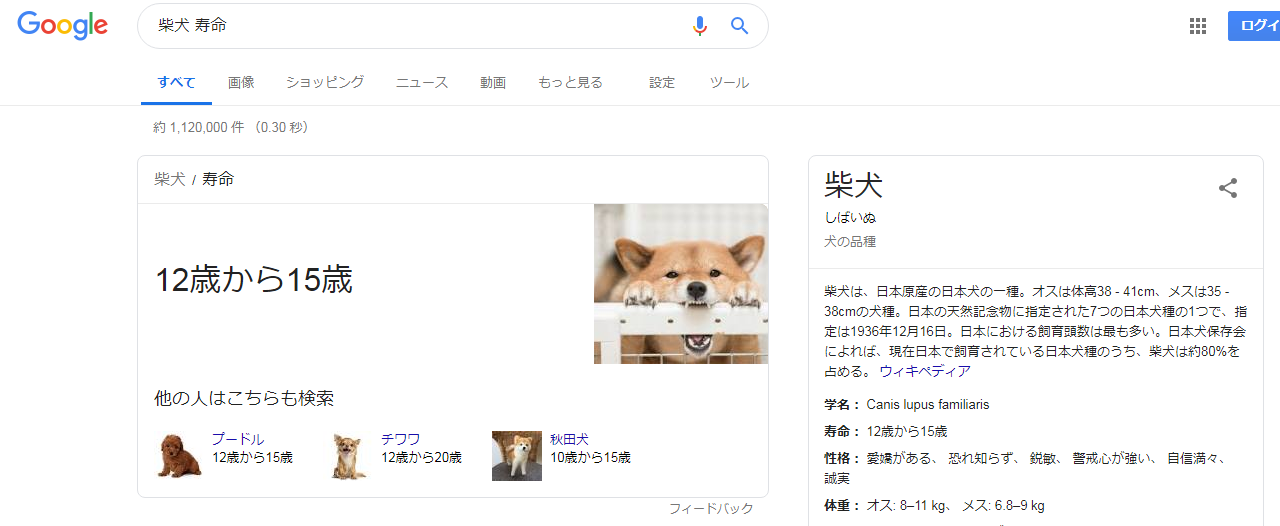Click the 犬の品種 subtitle
The width and height of the screenshot is (1280, 526).
click(850, 242)
